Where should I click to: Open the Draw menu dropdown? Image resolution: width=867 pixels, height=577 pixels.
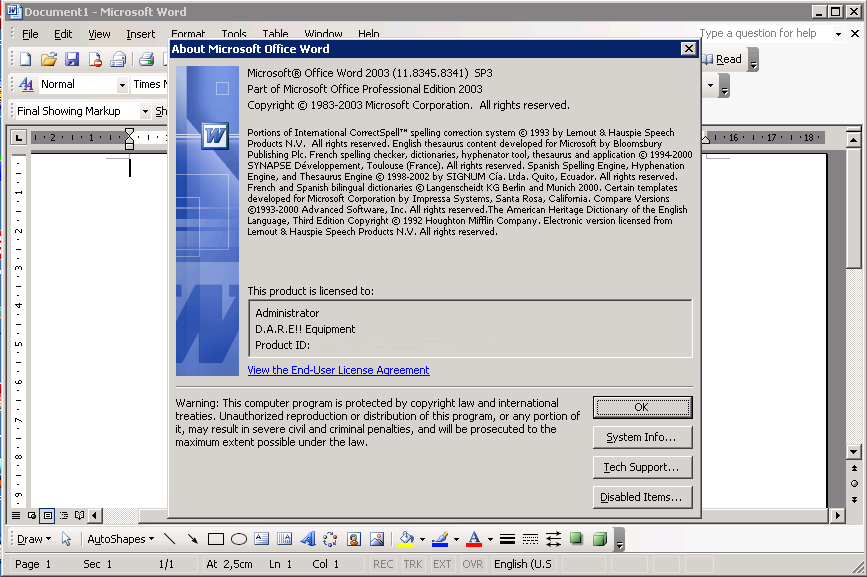coord(34,539)
